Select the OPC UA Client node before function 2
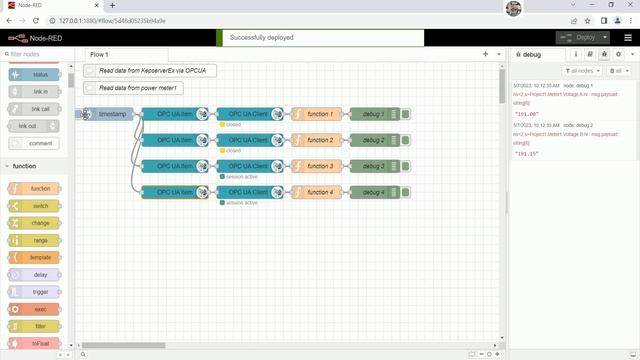The height and width of the screenshot is (360, 640). 250,140
